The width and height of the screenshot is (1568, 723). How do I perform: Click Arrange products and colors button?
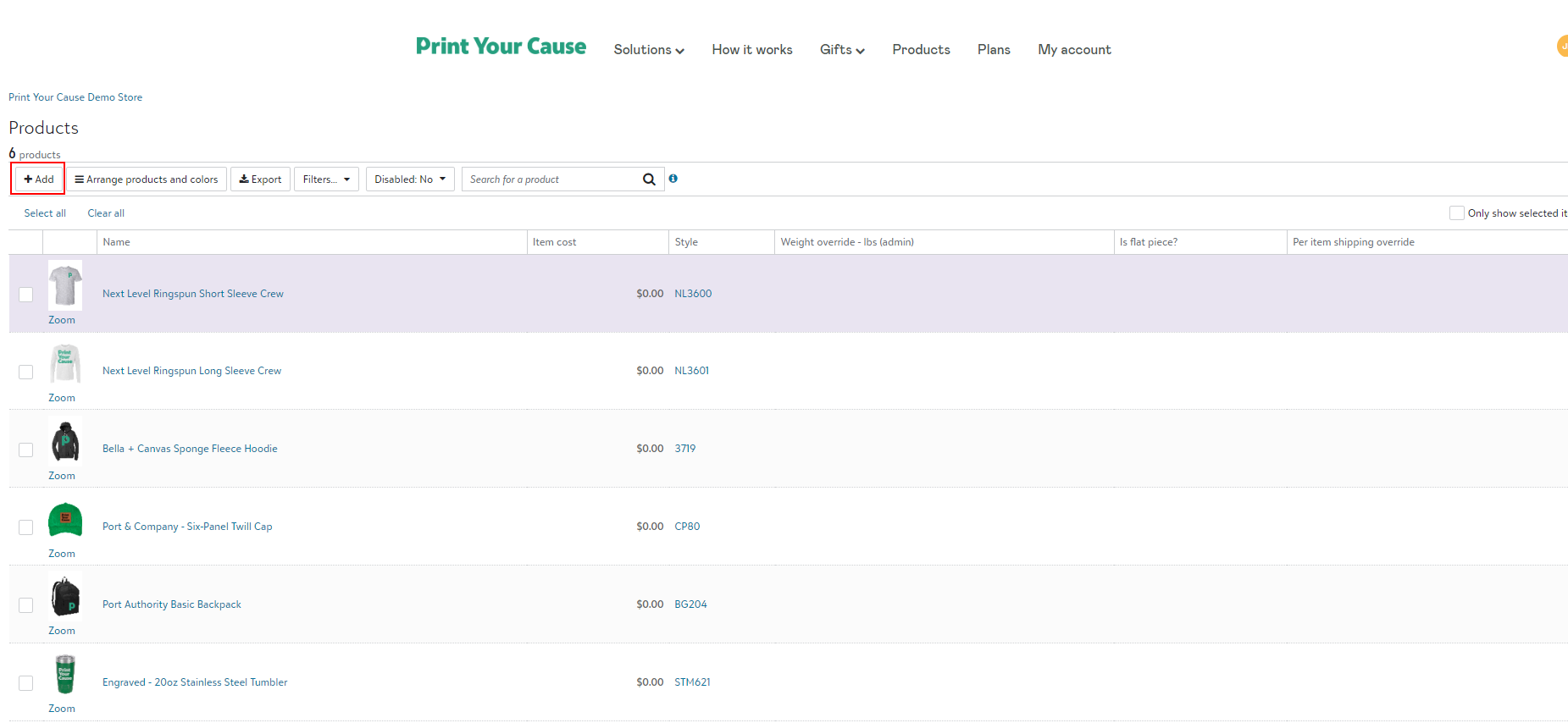147,179
